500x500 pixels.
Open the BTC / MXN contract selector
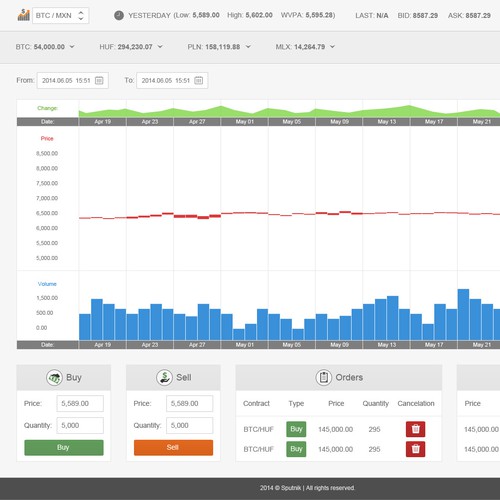pyautogui.click(x=61, y=15)
